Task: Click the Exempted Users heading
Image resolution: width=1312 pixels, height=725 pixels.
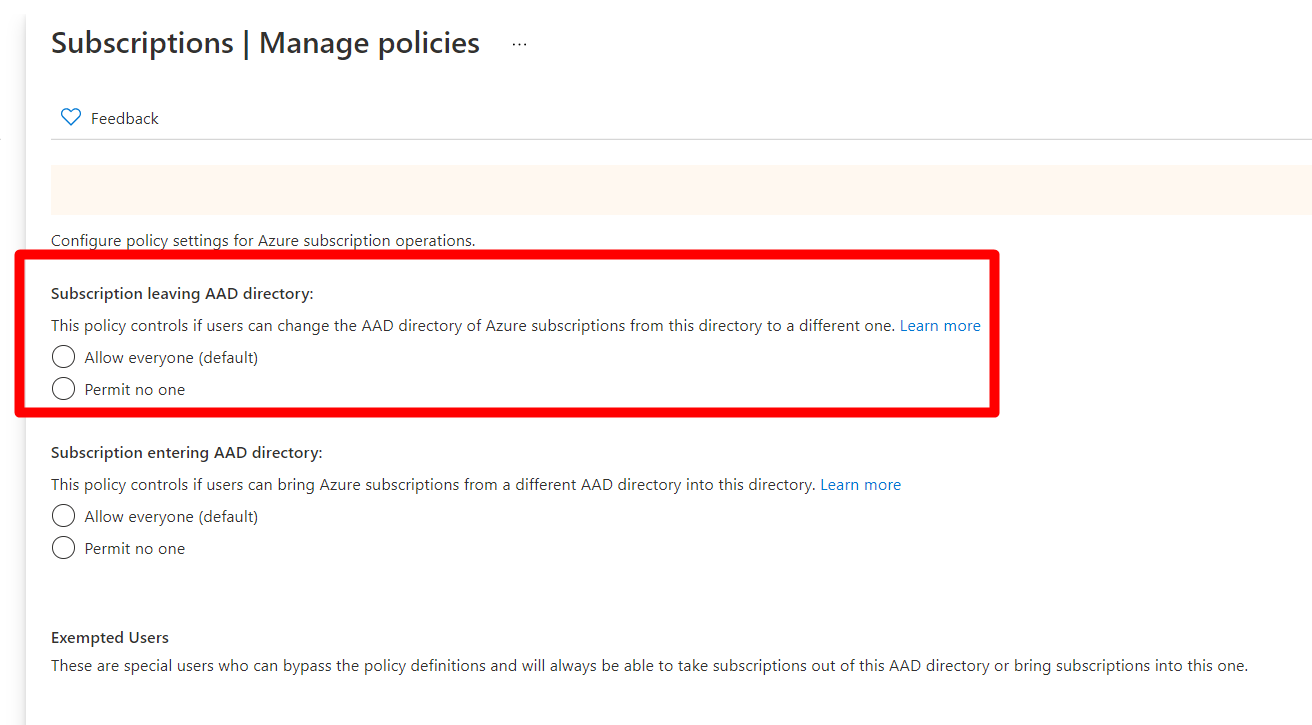Action: 110,638
